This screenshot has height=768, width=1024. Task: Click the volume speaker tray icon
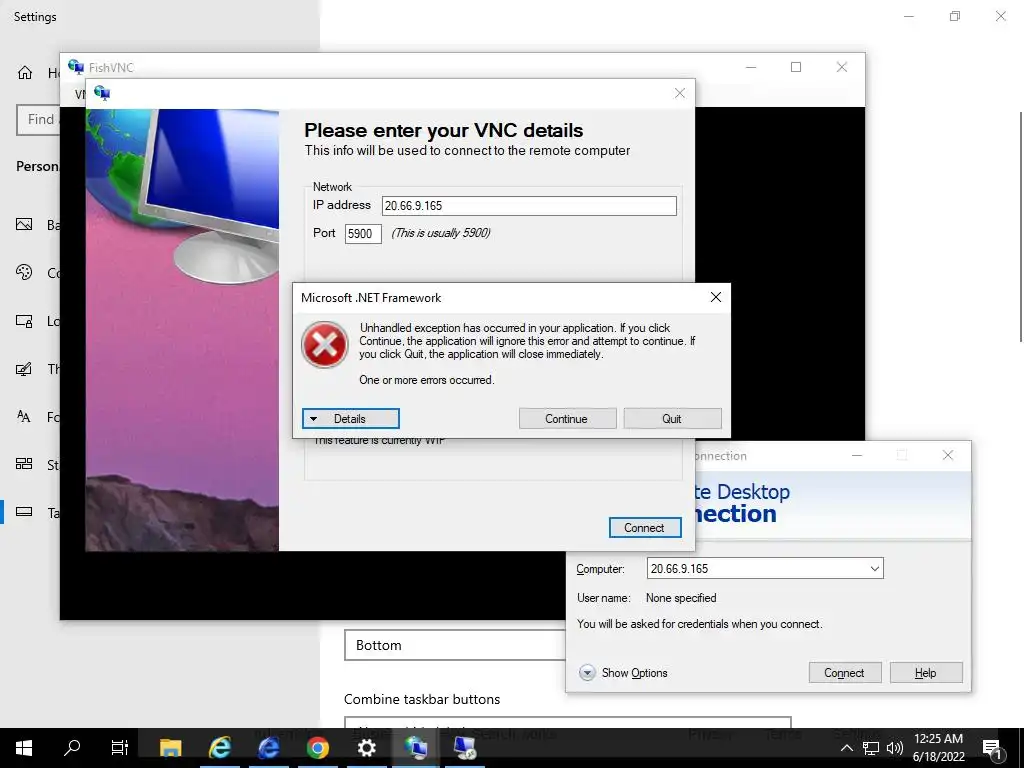[x=895, y=748]
